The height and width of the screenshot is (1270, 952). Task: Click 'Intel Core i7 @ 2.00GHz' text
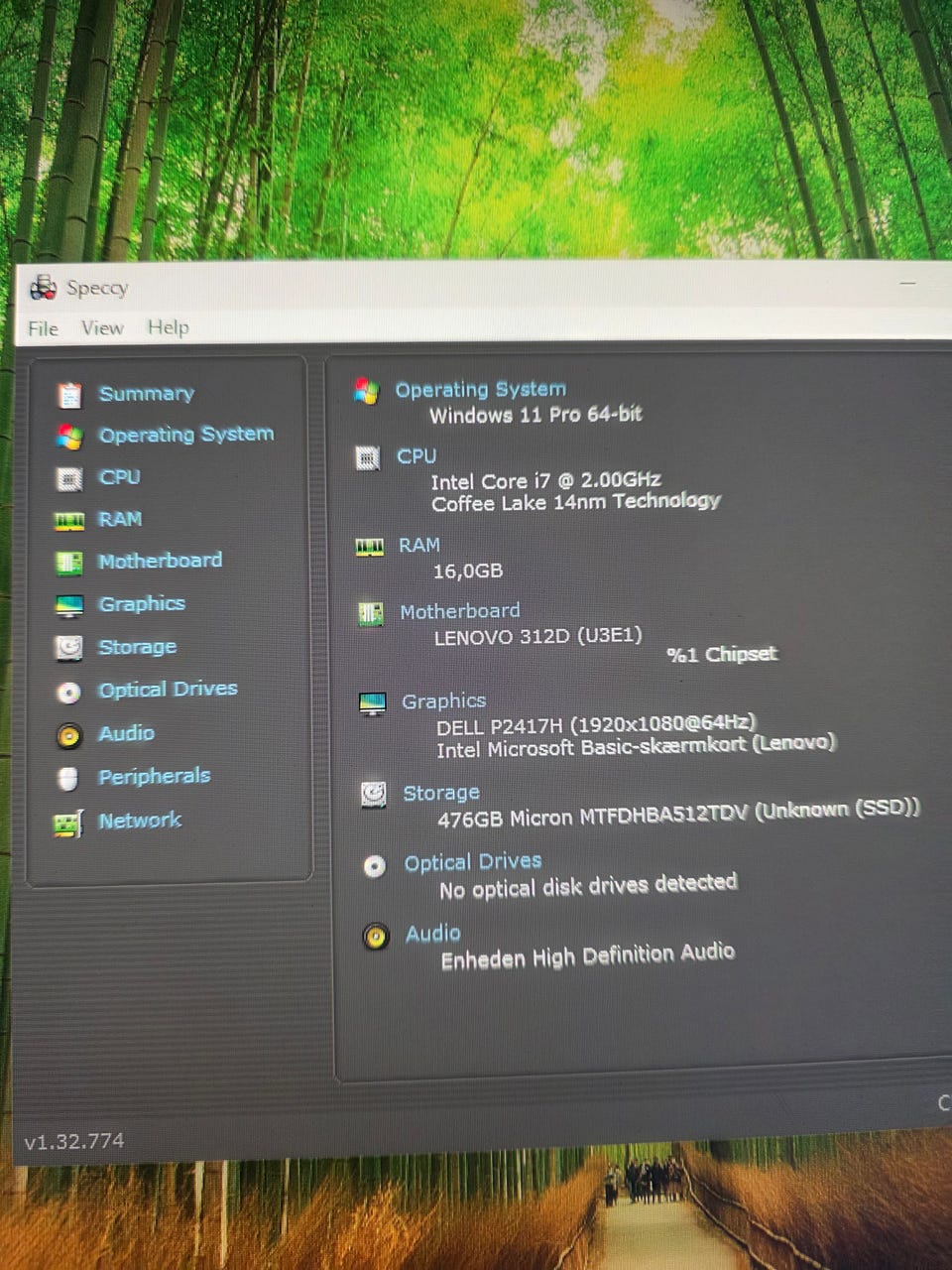point(545,481)
